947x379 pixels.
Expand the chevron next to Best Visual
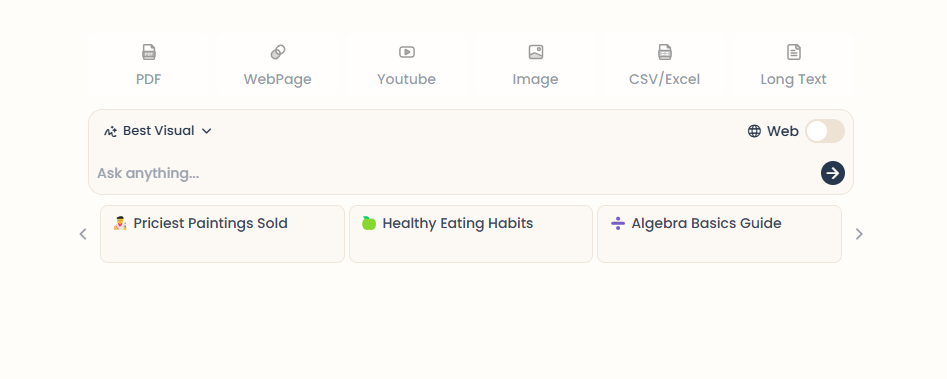pos(207,131)
